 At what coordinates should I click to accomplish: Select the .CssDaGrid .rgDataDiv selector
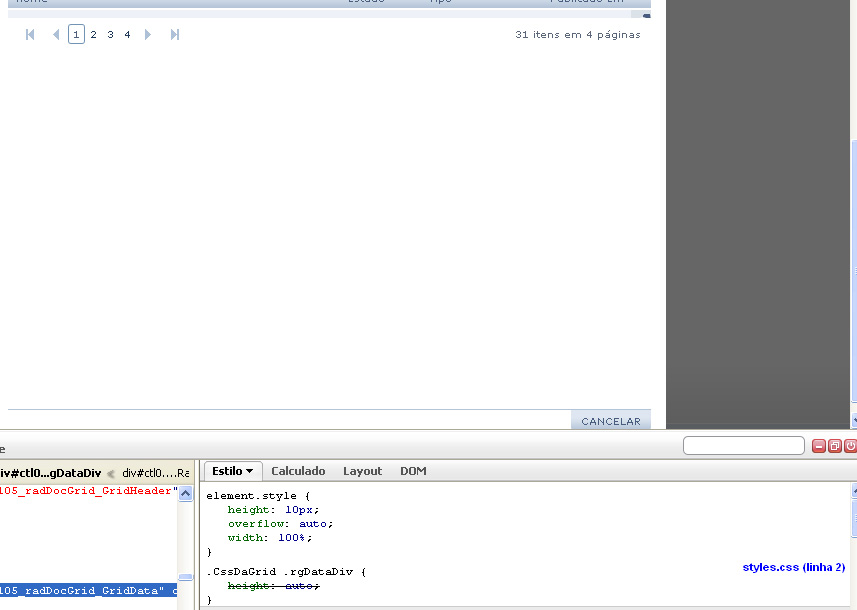[x=279, y=572]
